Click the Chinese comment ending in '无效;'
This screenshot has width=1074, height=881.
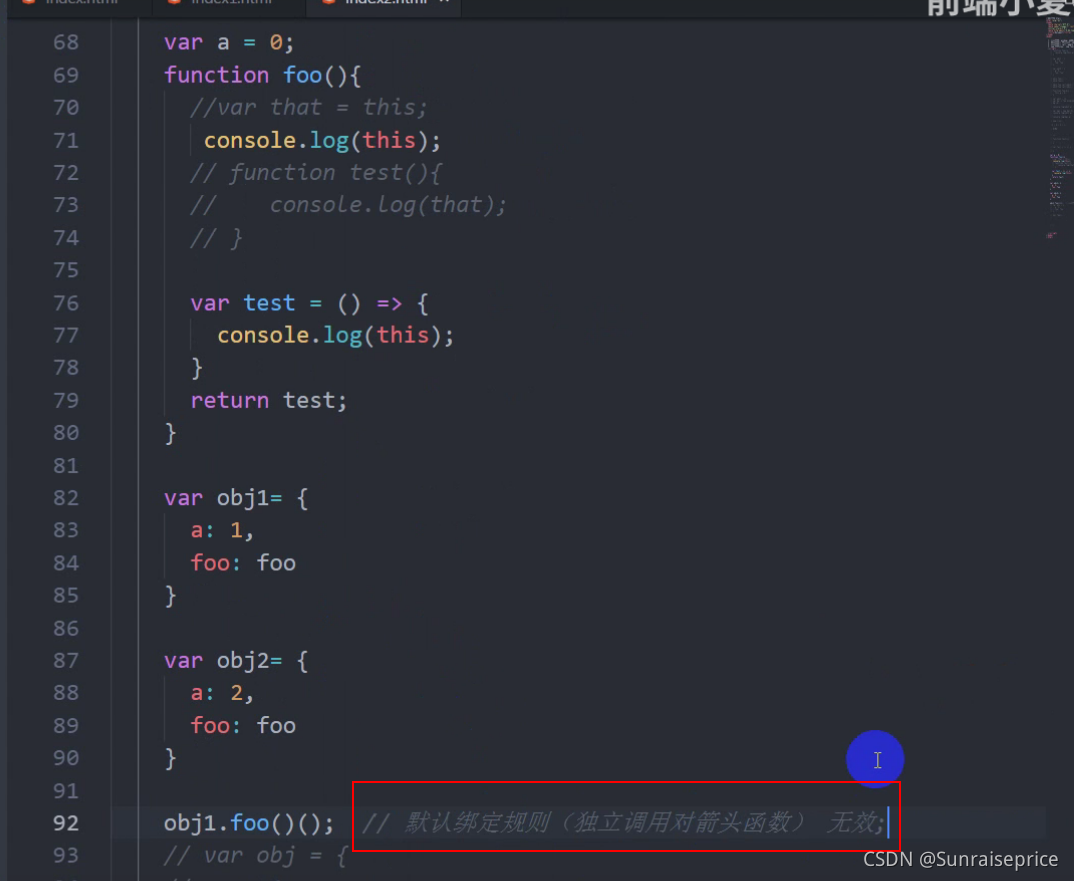[623, 822]
